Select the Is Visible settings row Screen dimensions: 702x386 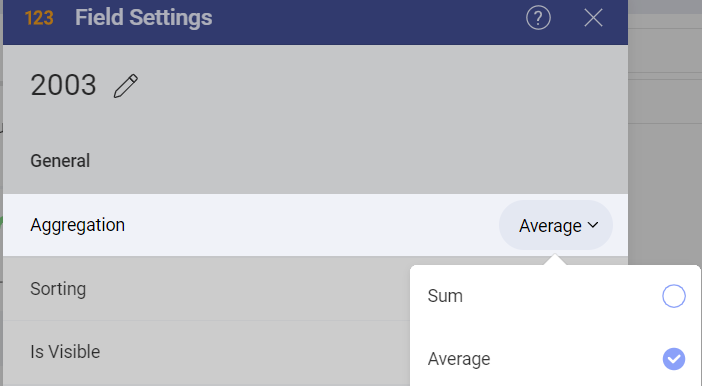click(206, 352)
